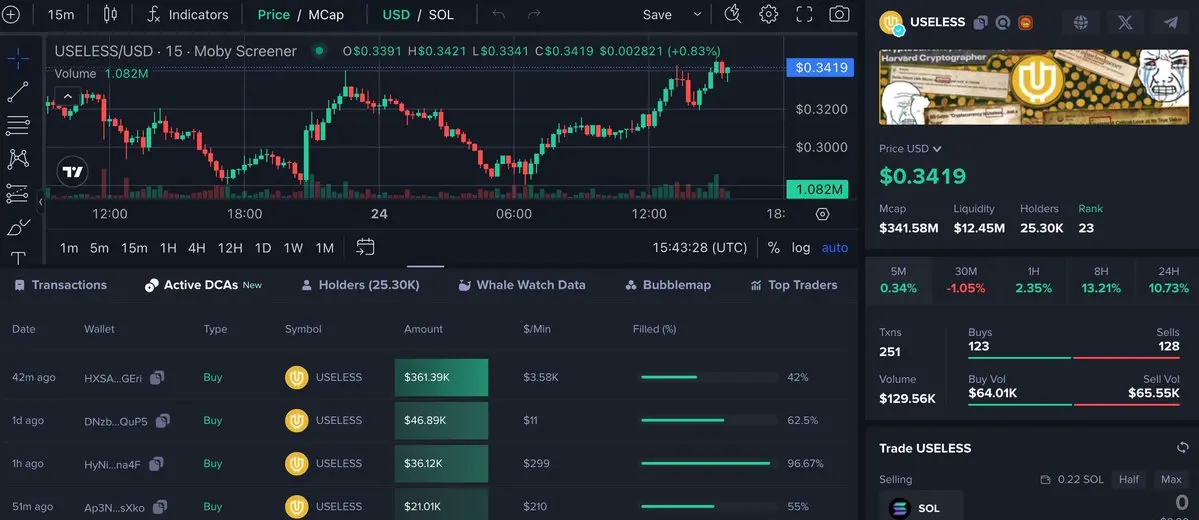Toggle auto price scale
The width and height of the screenshot is (1199, 520).
[834, 247]
